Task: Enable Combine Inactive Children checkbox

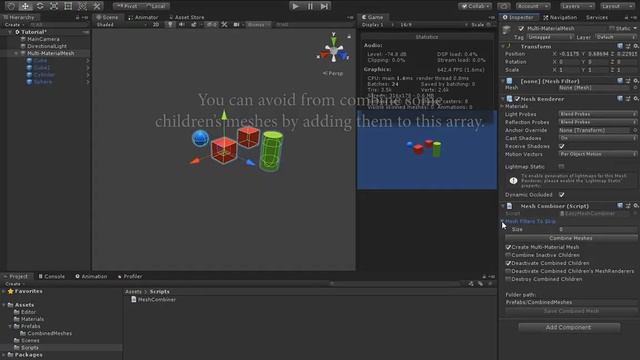Action: click(508, 255)
